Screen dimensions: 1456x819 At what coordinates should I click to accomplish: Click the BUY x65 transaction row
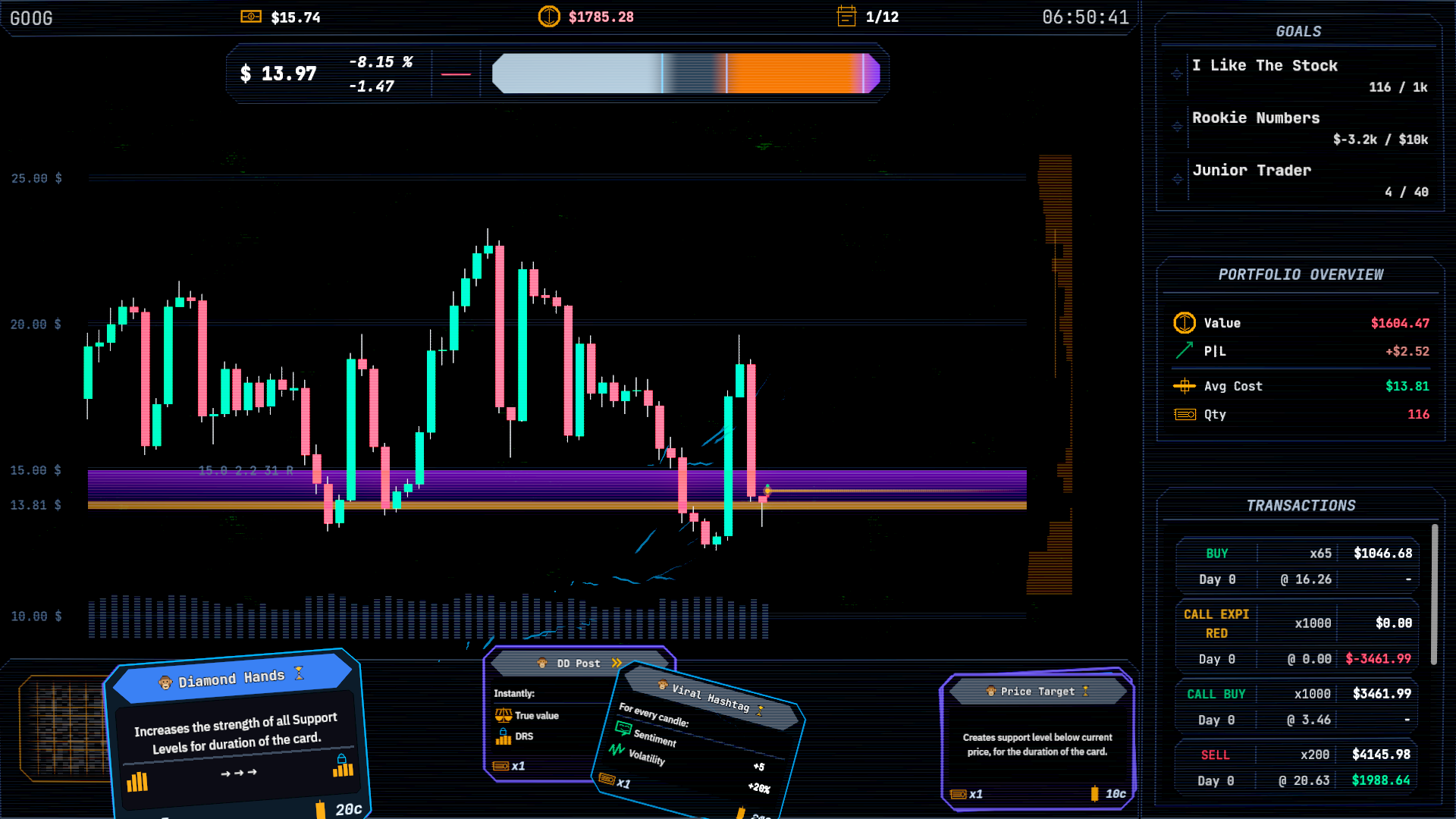point(1298,566)
